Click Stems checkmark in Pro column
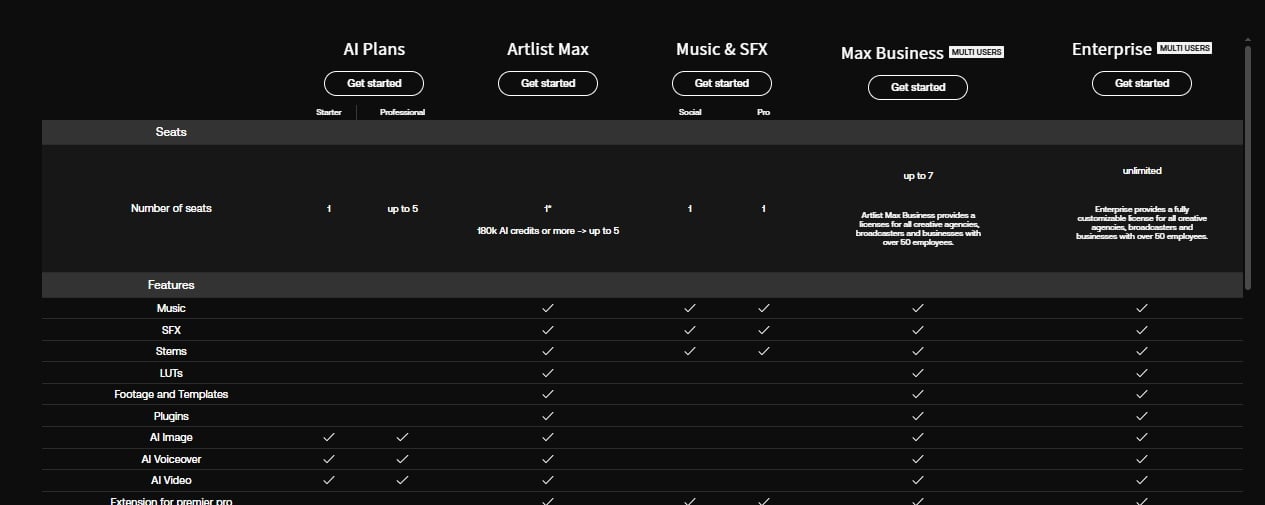The image size is (1265, 505). coord(763,351)
